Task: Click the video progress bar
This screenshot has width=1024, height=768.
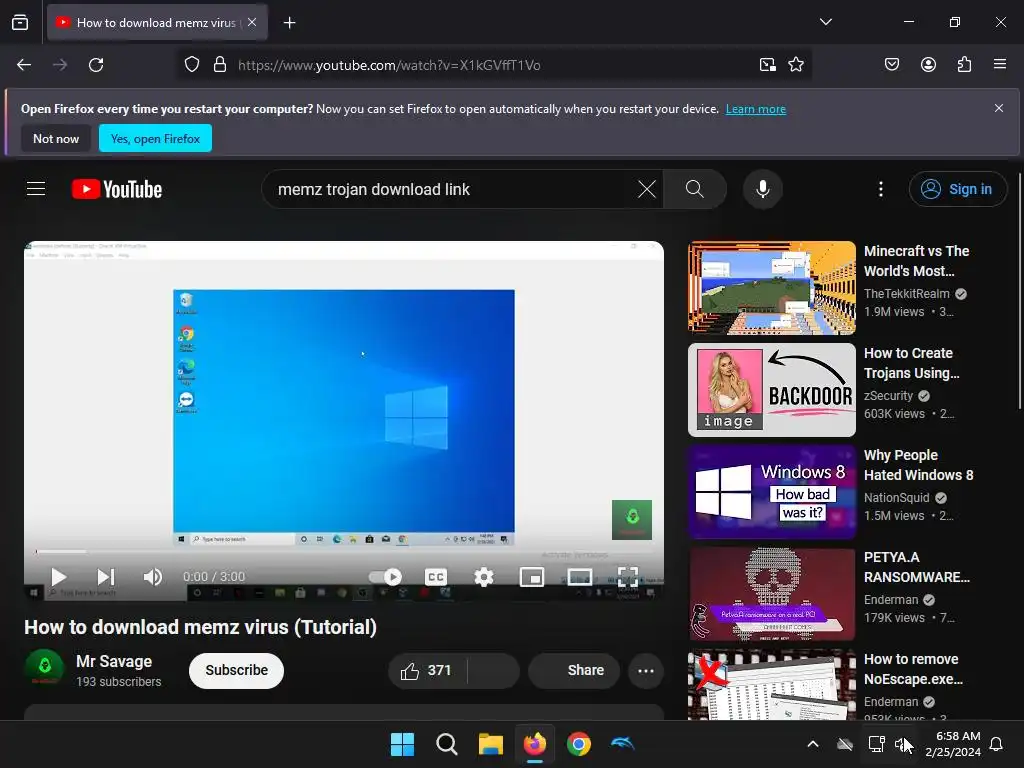Action: point(344,552)
